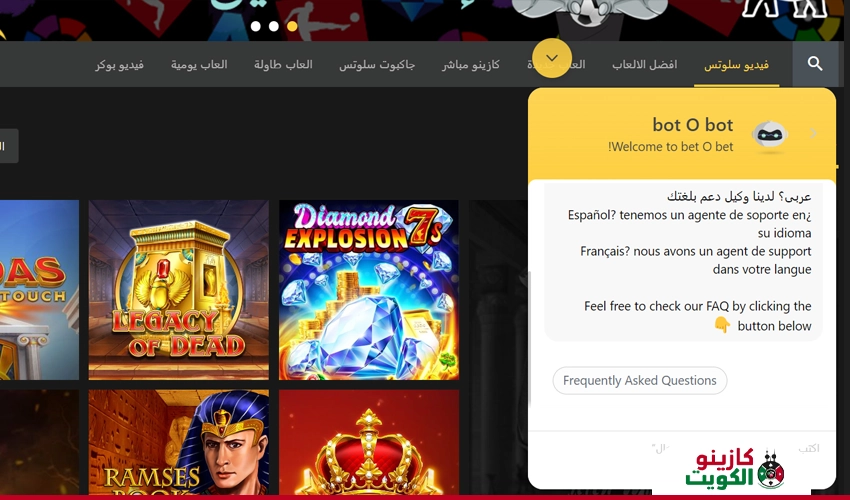The width and height of the screenshot is (850, 500).
Task: Click the search magnifier icon
Action: [815, 64]
